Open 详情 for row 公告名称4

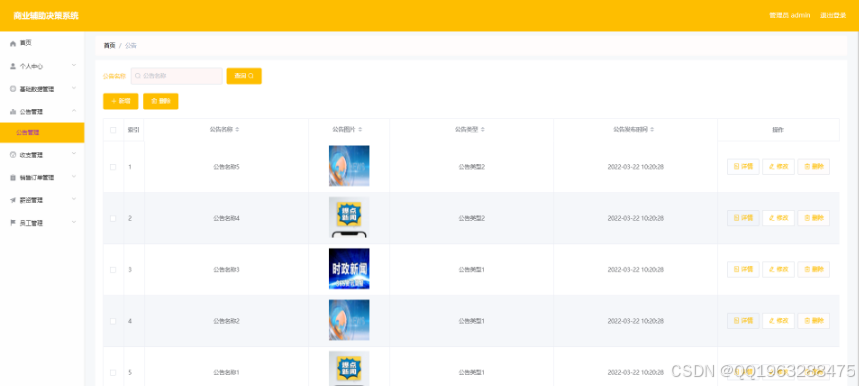(x=743, y=218)
